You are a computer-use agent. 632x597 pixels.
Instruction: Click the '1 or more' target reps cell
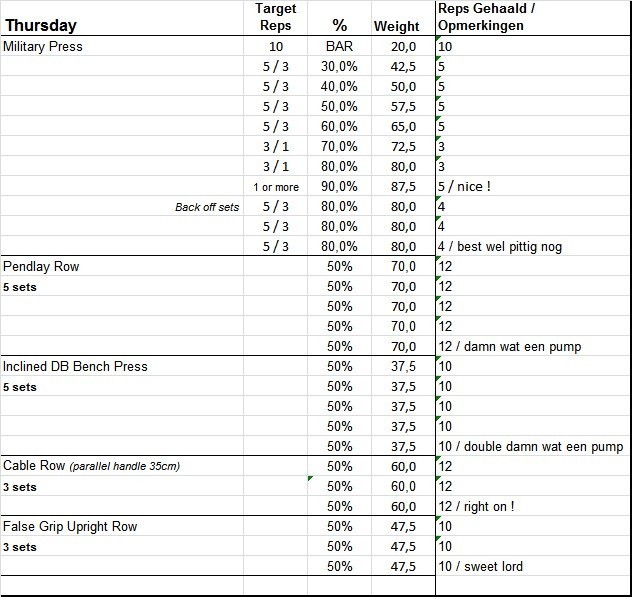pyautogui.click(x=275, y=187)
